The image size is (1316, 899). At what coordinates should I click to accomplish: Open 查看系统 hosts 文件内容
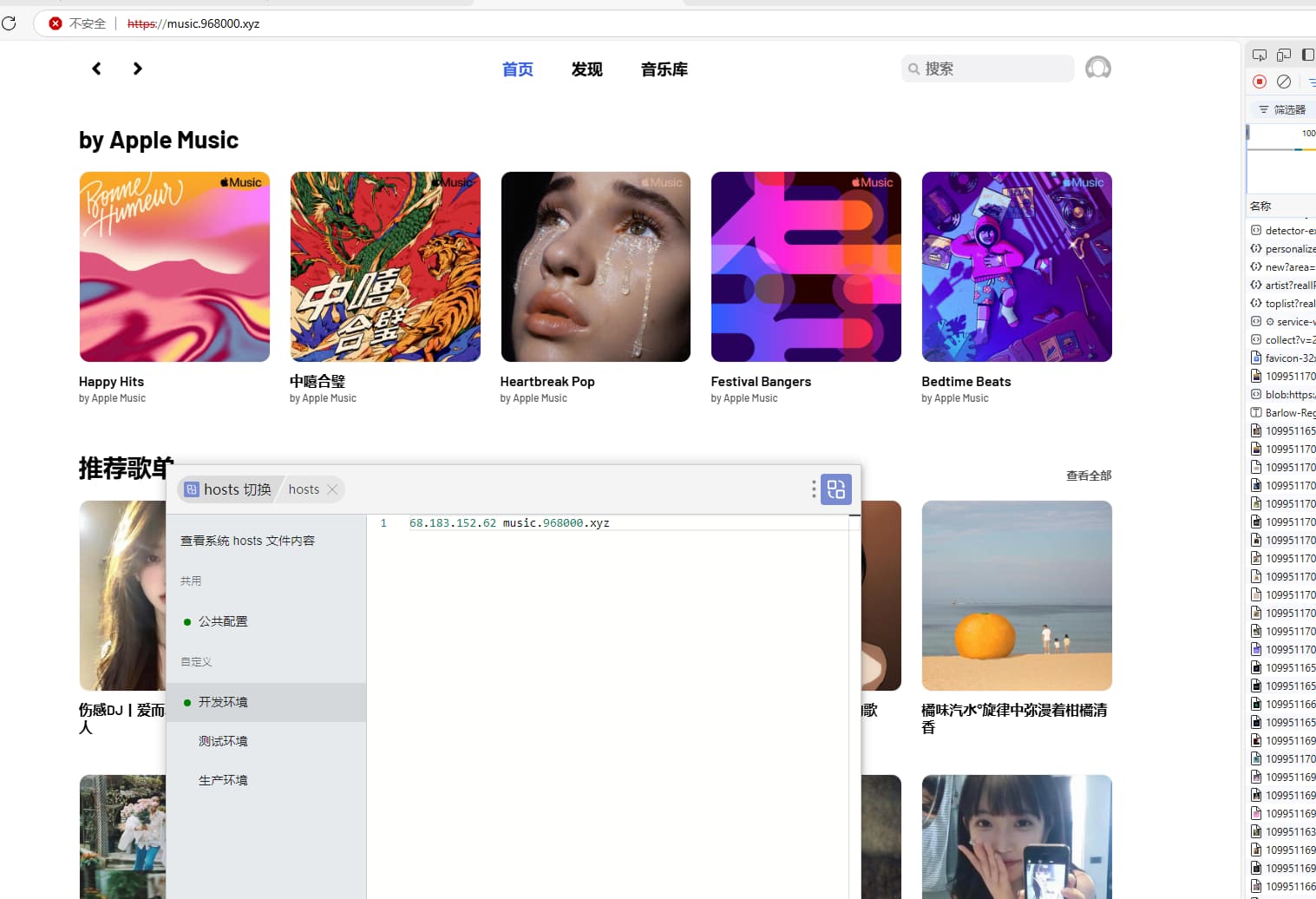pos(247,541)
